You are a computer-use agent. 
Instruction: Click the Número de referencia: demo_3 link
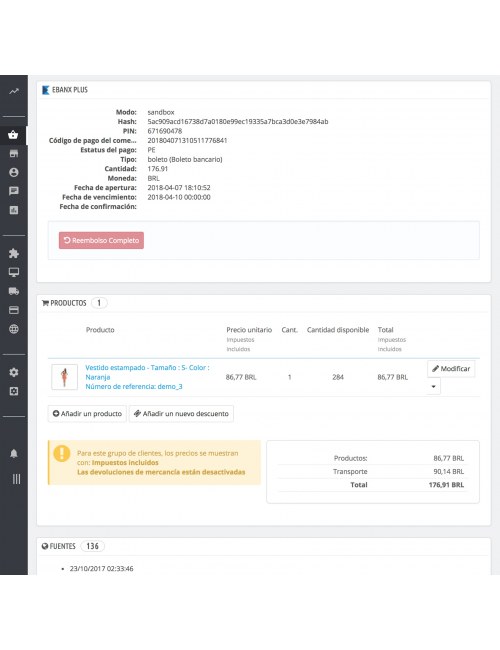133,386
